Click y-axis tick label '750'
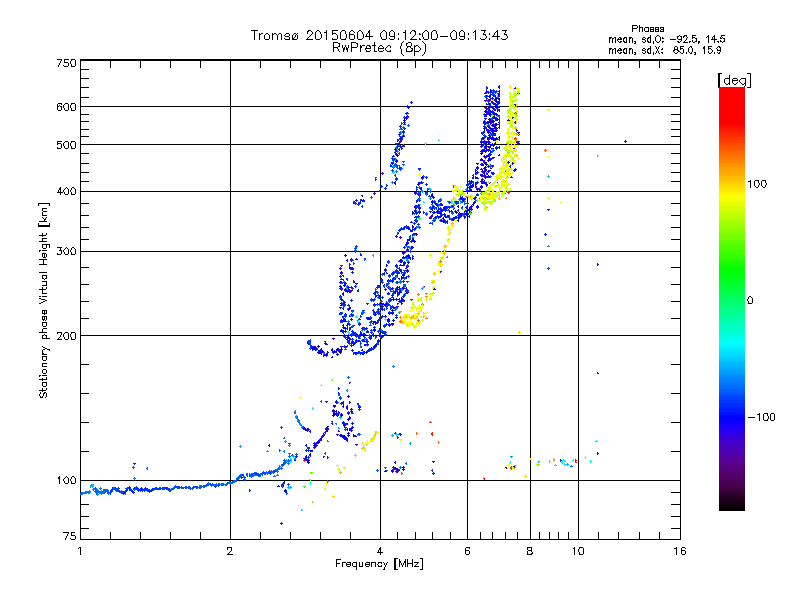The image size is (800, 600). (x=66, y=63)
